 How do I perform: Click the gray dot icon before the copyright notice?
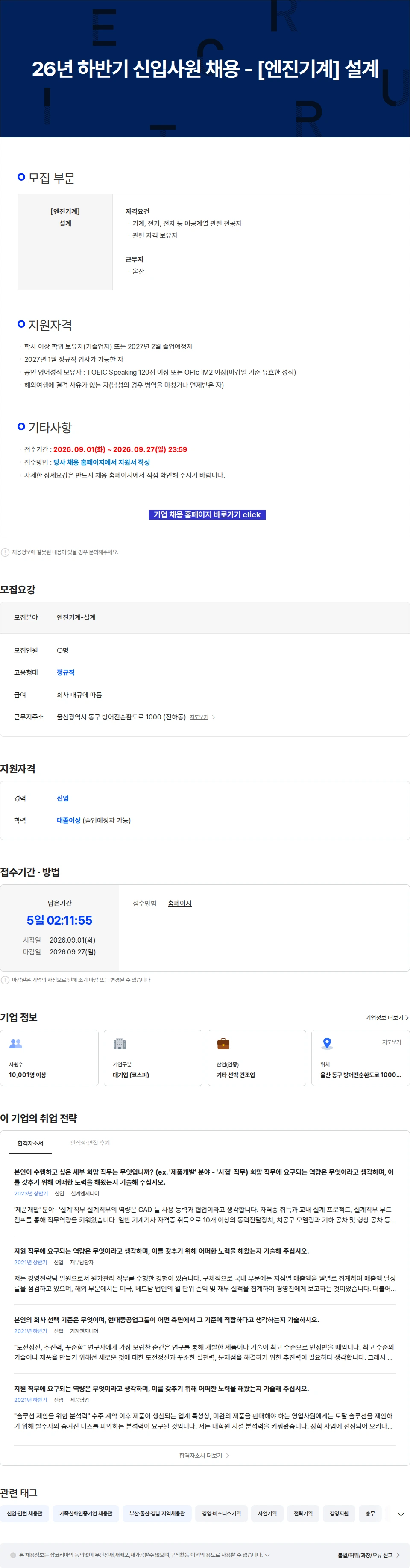[x=13, y=1555]
